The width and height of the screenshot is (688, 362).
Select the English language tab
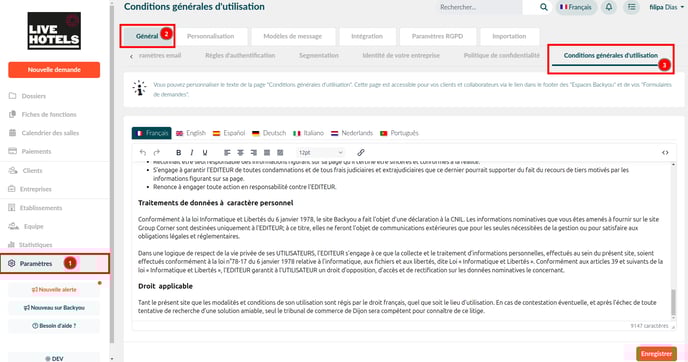click(x=191, y=133)
